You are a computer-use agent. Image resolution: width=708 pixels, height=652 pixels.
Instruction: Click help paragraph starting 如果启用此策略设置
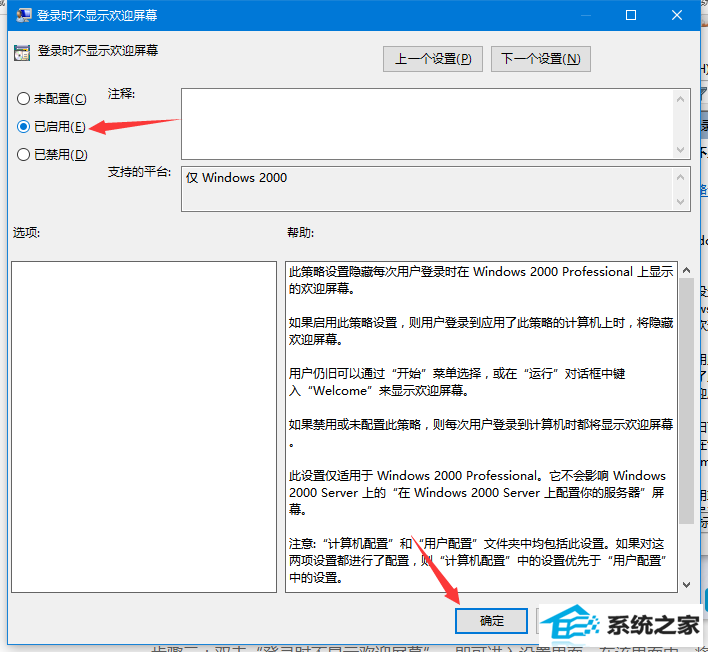pyautogui.click(x=480, y=331)
